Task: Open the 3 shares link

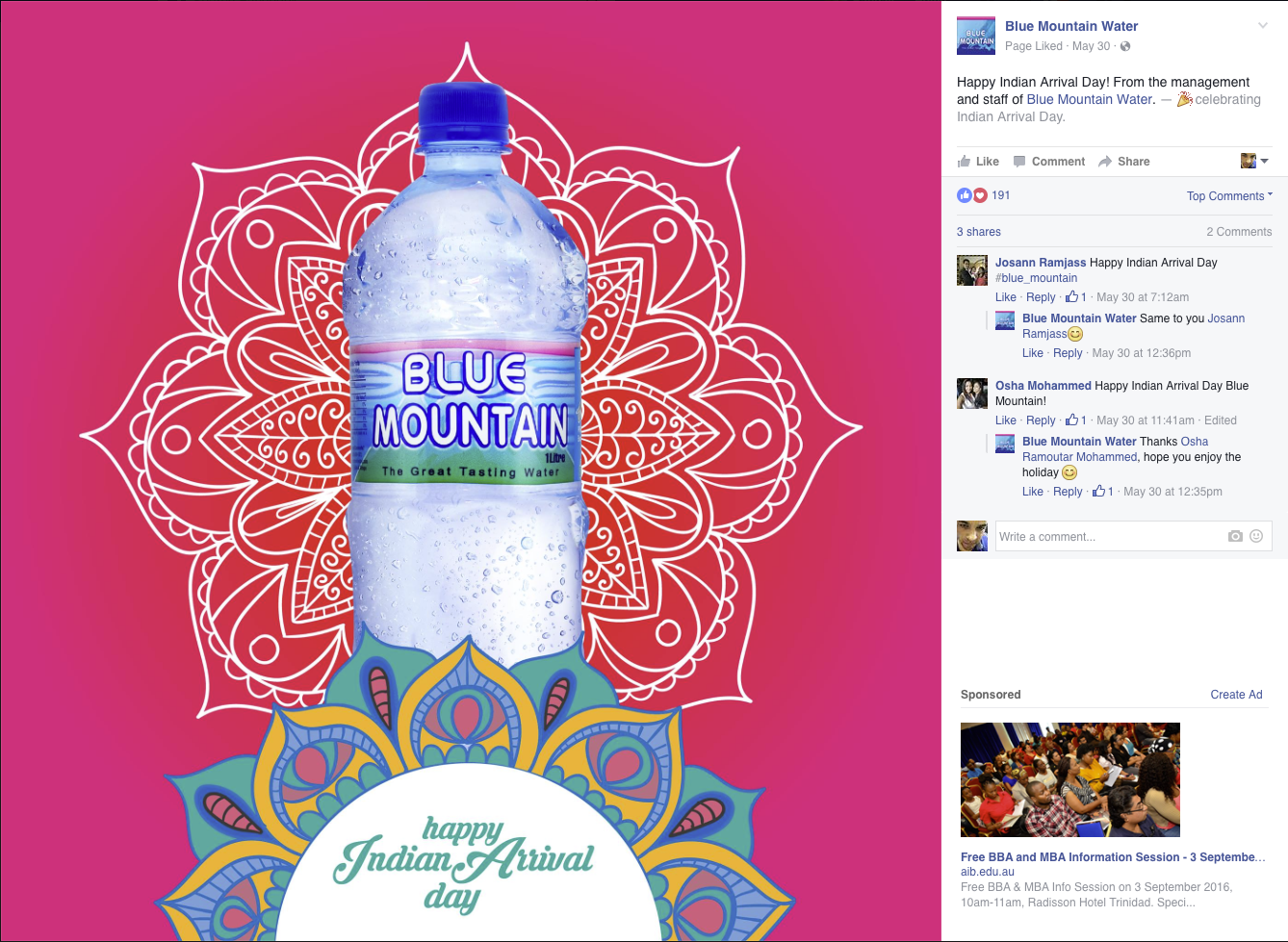Action: (x=979, y=232)
